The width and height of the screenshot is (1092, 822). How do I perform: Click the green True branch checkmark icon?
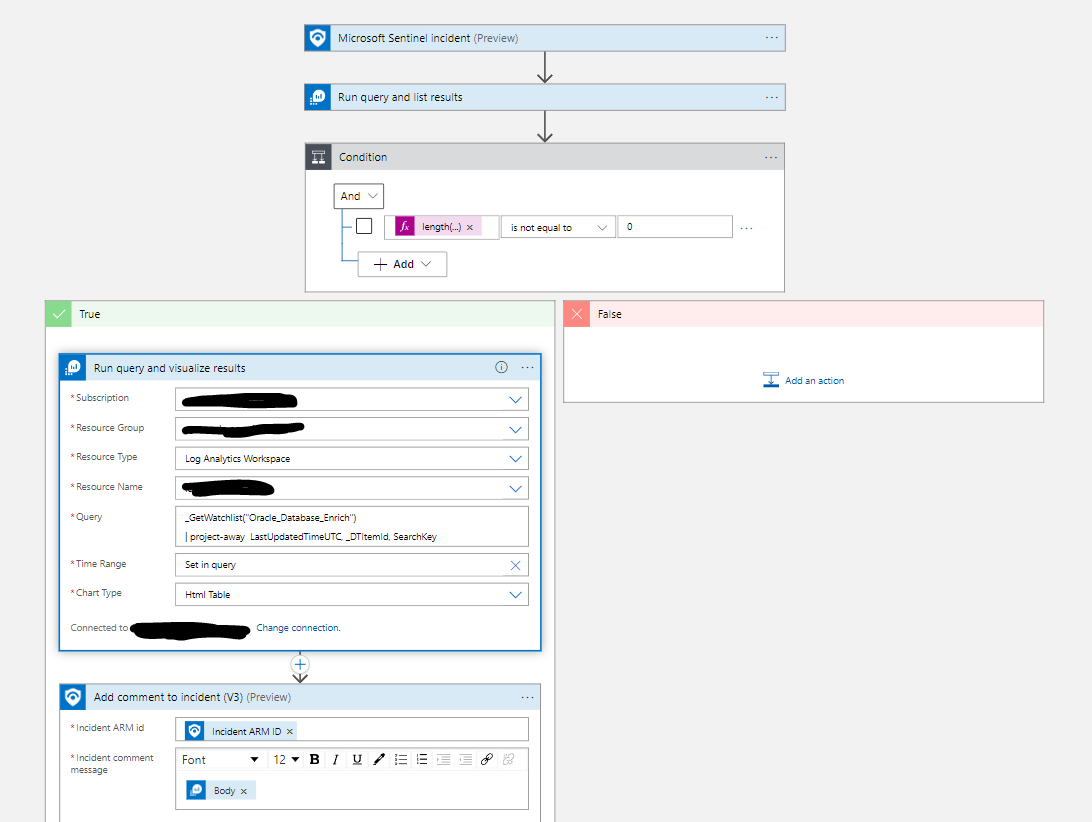[58, 314]
